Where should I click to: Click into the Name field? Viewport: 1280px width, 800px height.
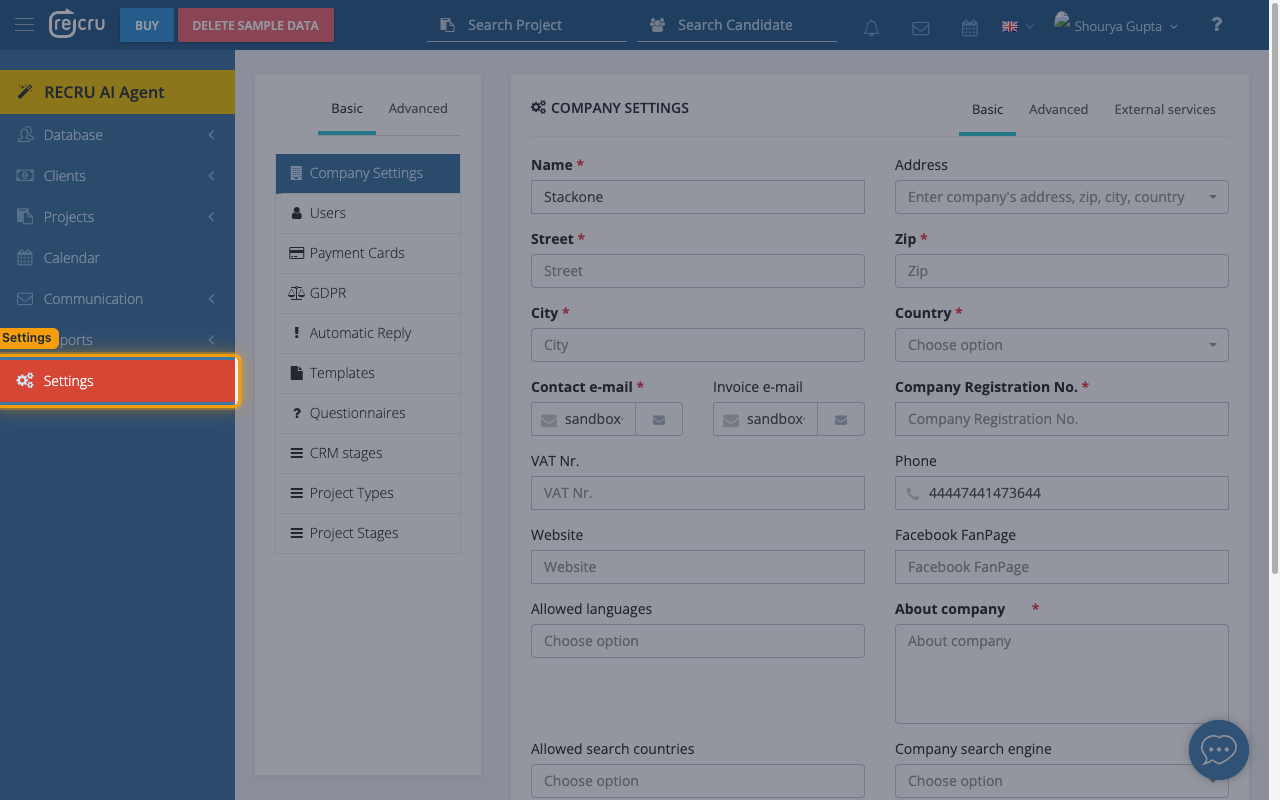[x=698, y=197]
